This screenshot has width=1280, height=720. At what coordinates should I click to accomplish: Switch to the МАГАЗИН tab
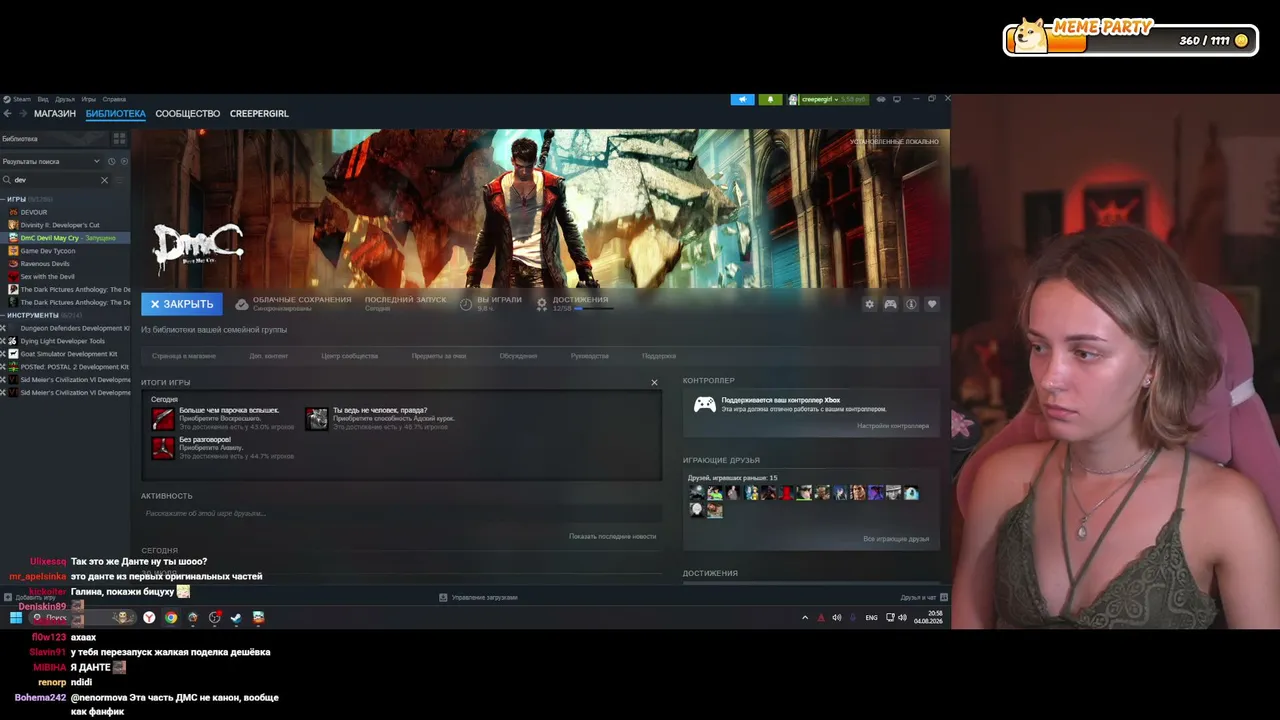pos(55,114)
